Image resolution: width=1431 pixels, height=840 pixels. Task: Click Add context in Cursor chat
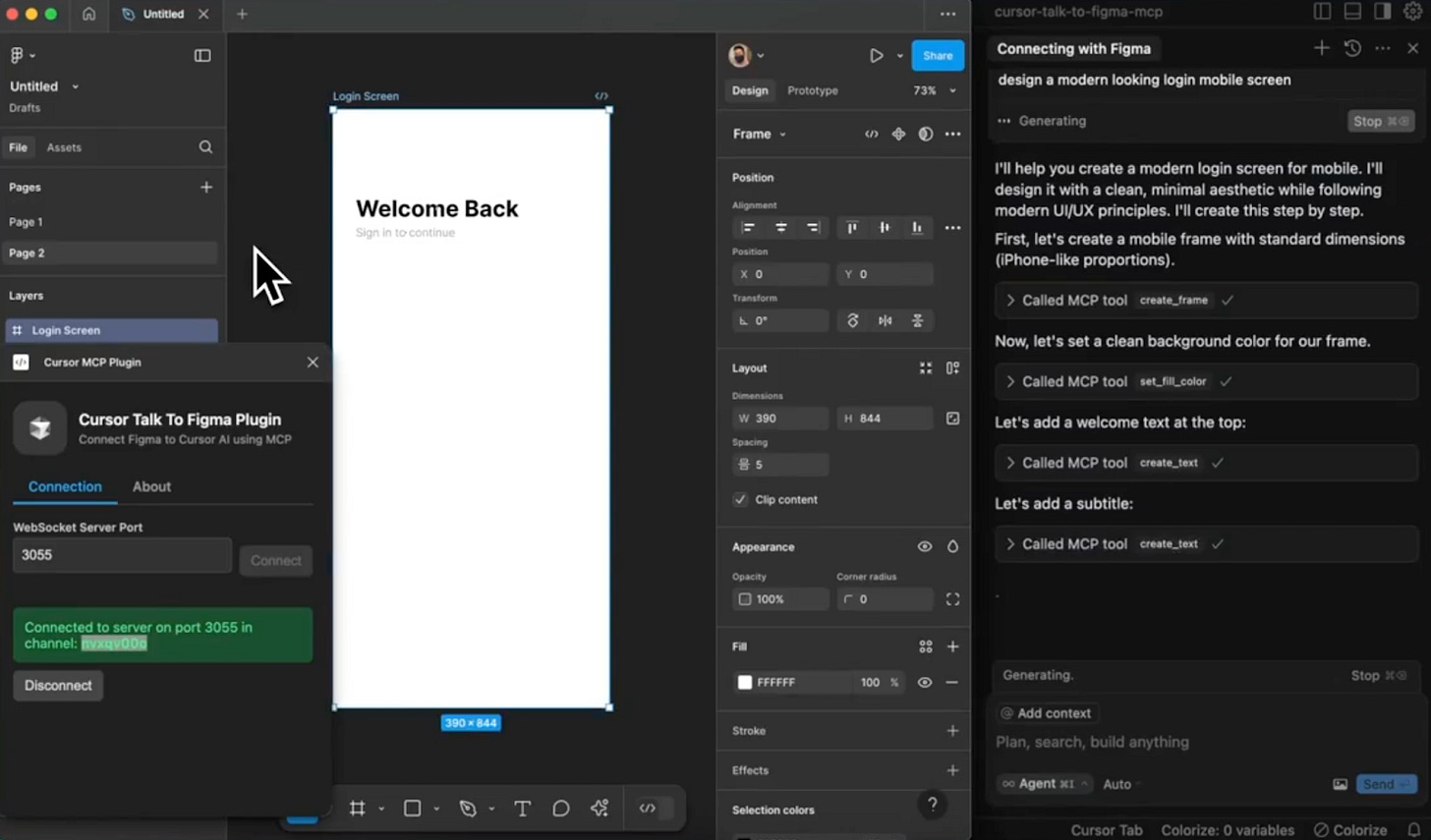pyautogui.click(x=1046, y=713)
